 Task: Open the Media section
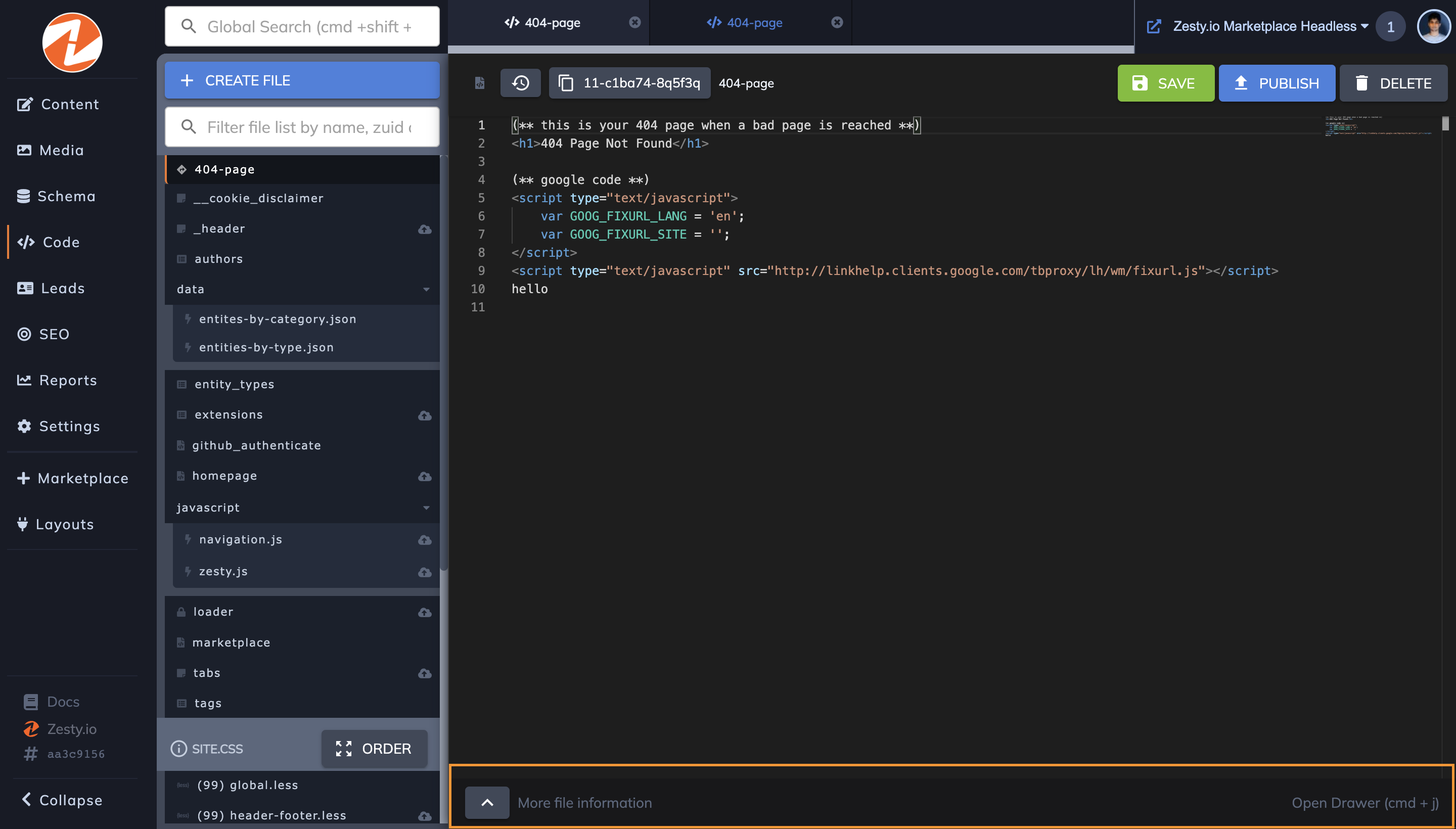(x=51, y=150)
